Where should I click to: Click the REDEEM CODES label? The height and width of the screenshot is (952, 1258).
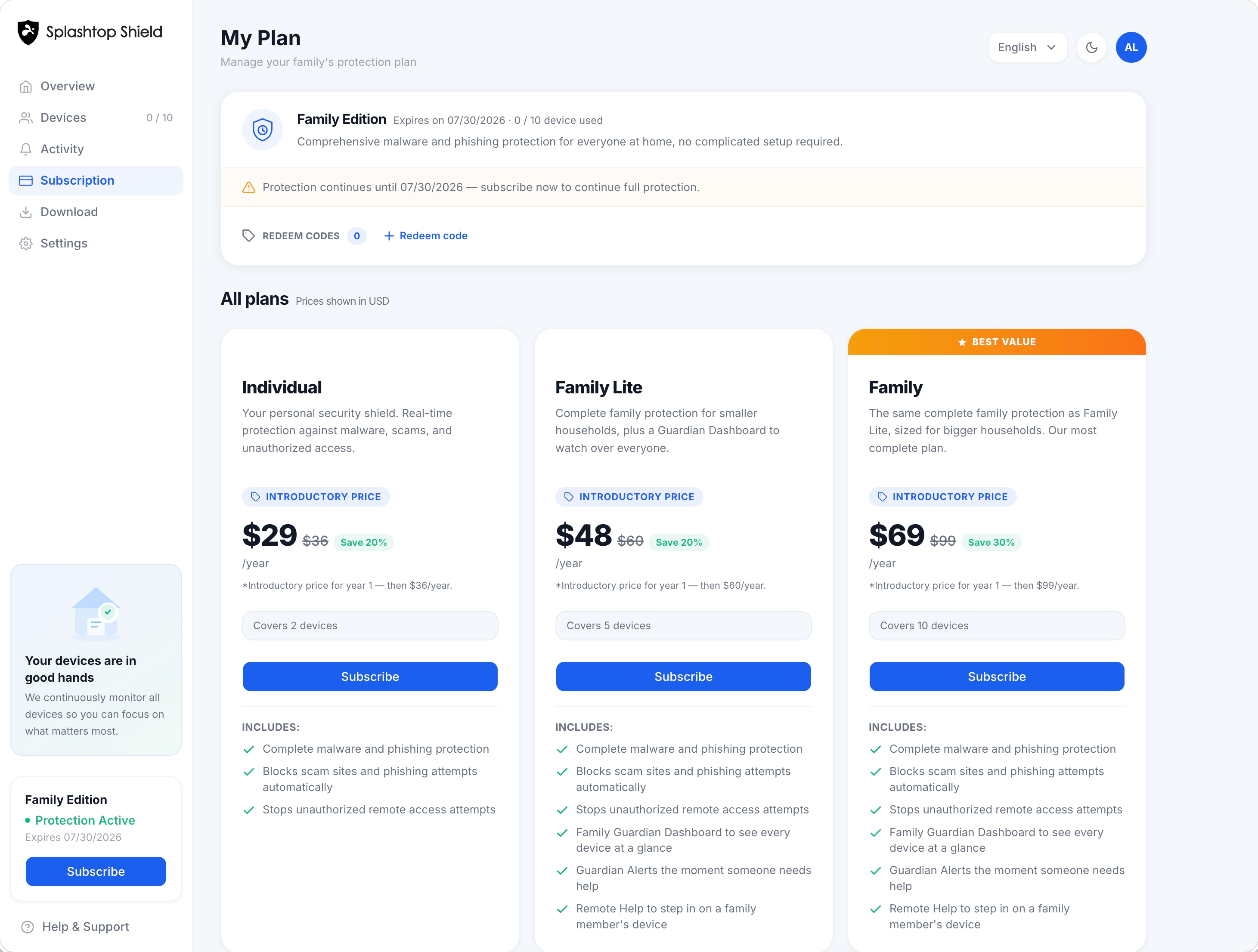pos(301,236)
